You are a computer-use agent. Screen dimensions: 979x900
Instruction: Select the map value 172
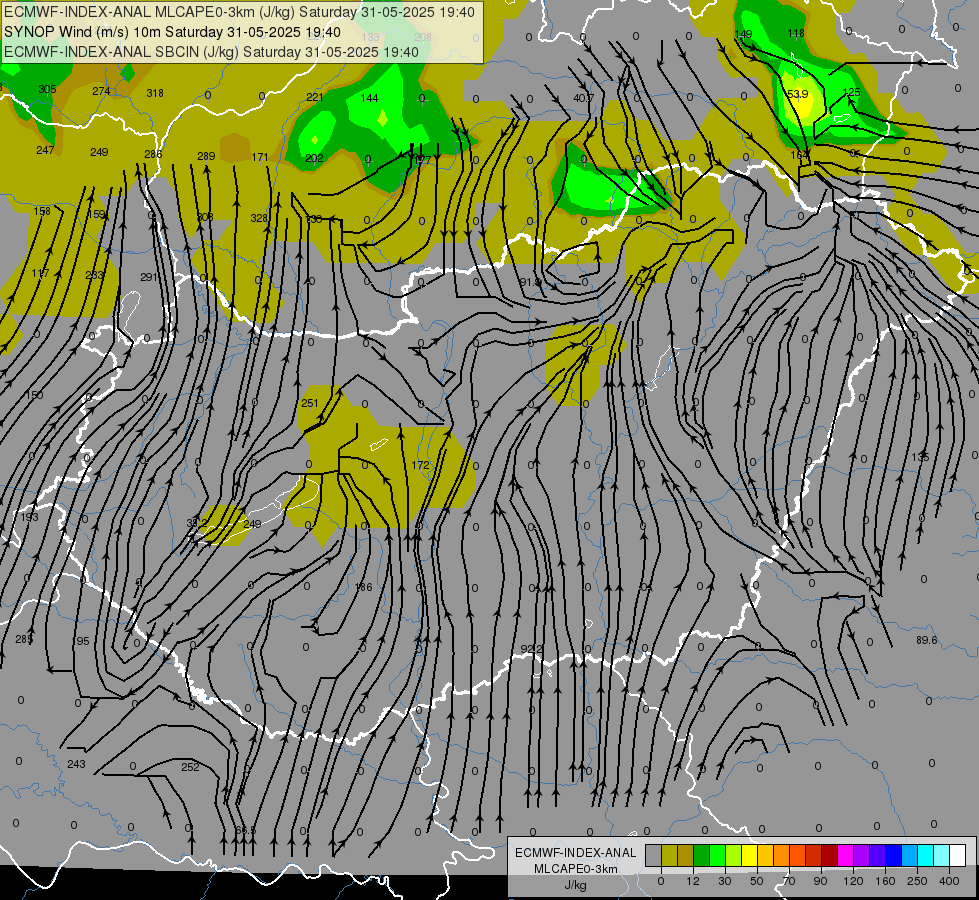[421, 465]
